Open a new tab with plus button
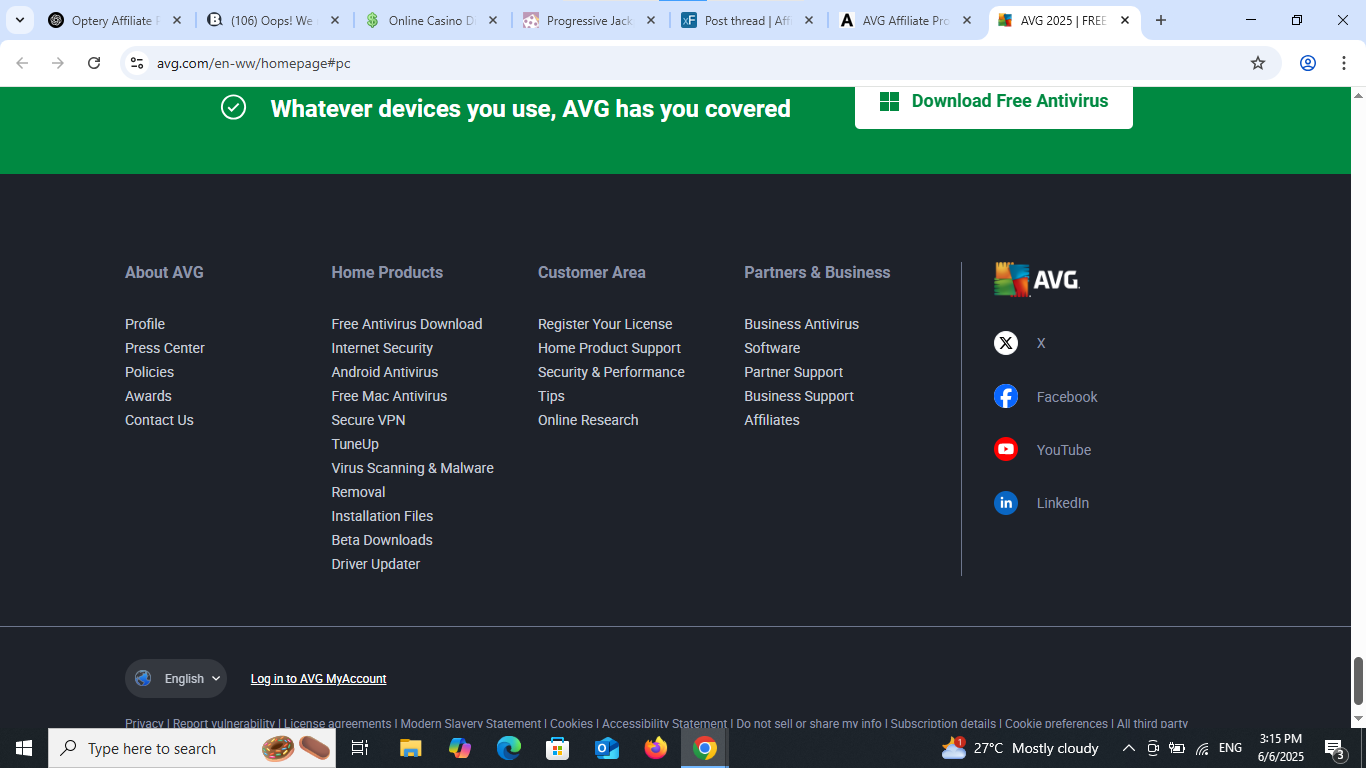 1161,20
